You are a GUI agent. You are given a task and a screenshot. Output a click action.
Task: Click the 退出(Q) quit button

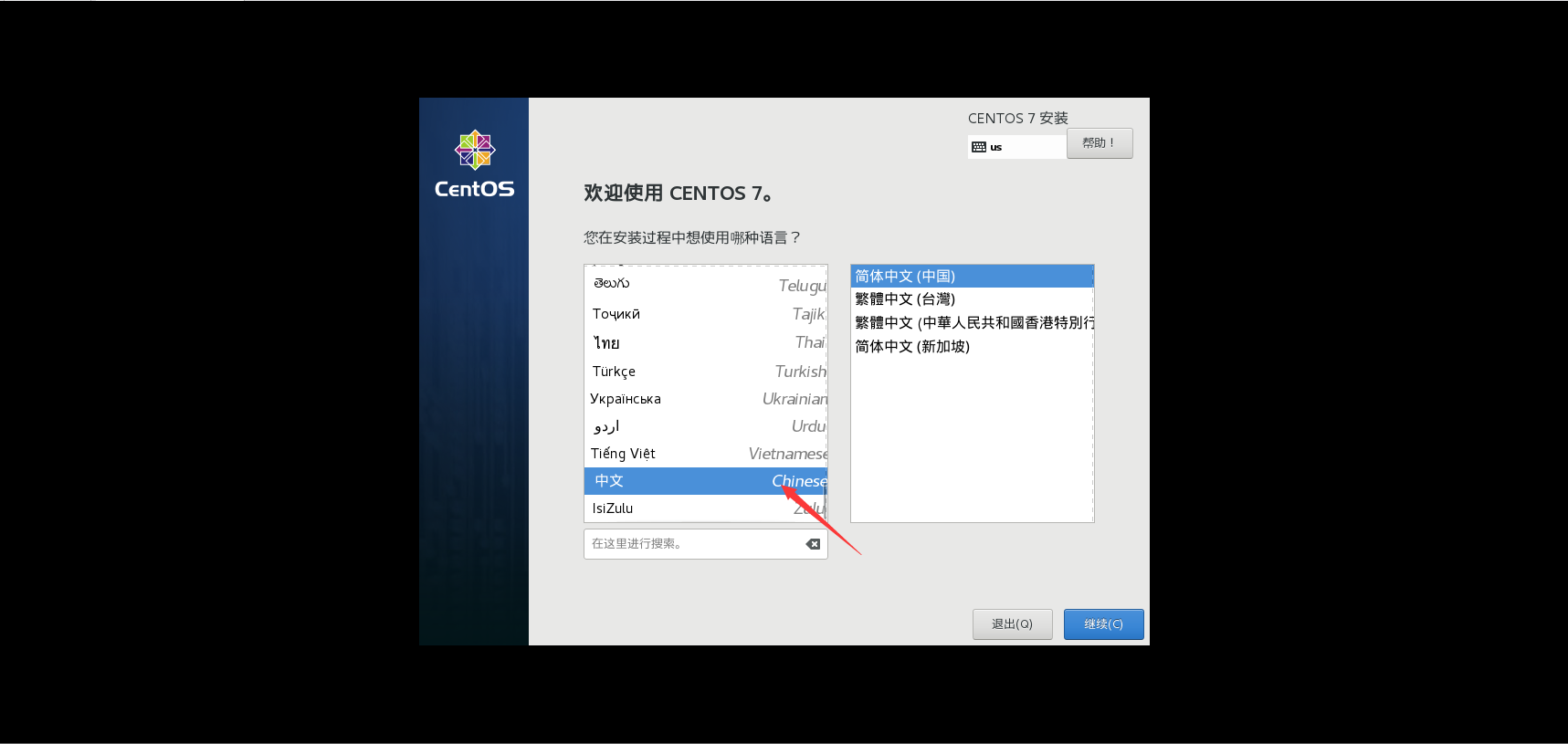1012,624
